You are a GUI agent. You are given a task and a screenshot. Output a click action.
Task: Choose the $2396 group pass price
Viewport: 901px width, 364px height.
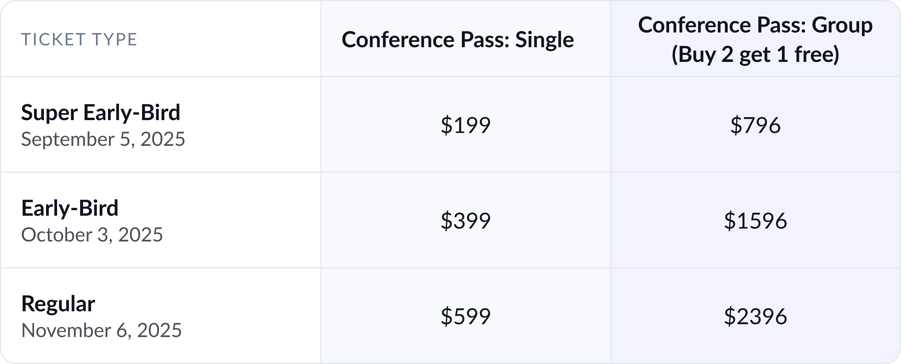click(x=755, y=316)
